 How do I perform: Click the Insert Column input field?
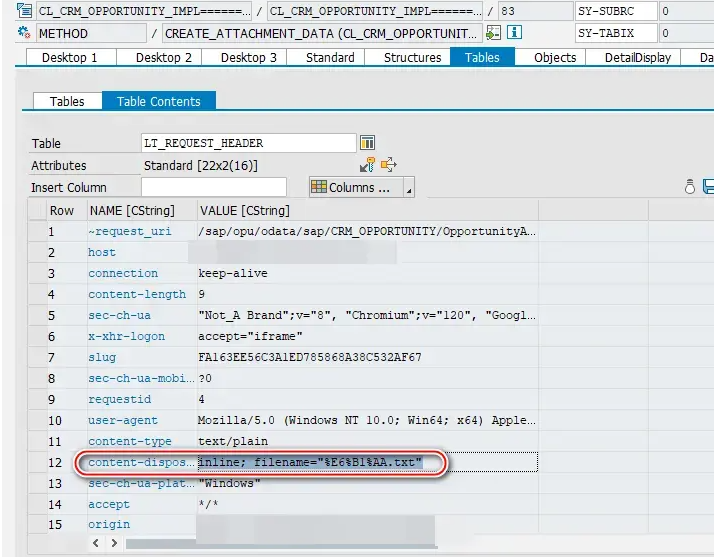pos(213,187)
